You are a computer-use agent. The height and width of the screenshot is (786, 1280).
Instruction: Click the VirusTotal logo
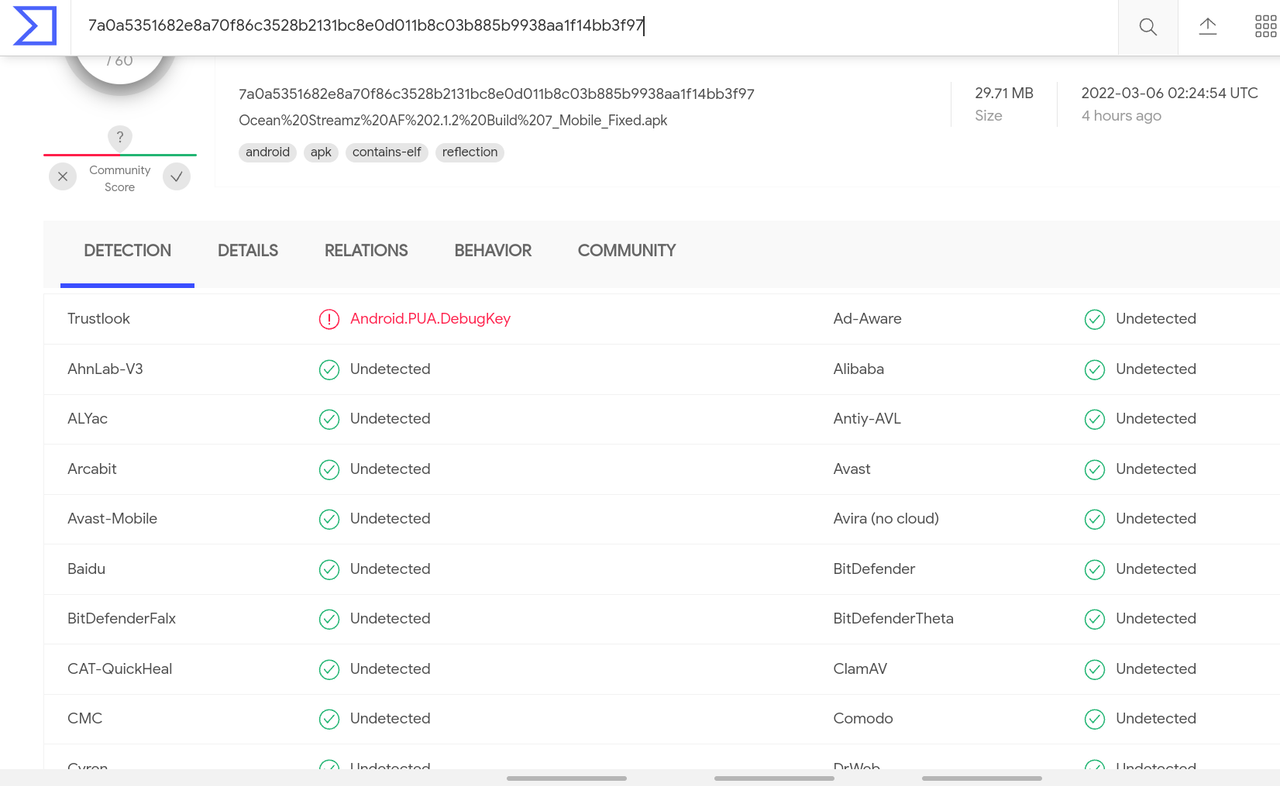pos(34,26)
